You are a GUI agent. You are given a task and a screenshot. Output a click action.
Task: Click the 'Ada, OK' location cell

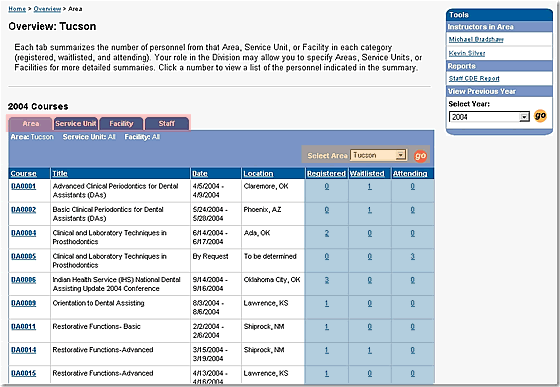(257, 233)
